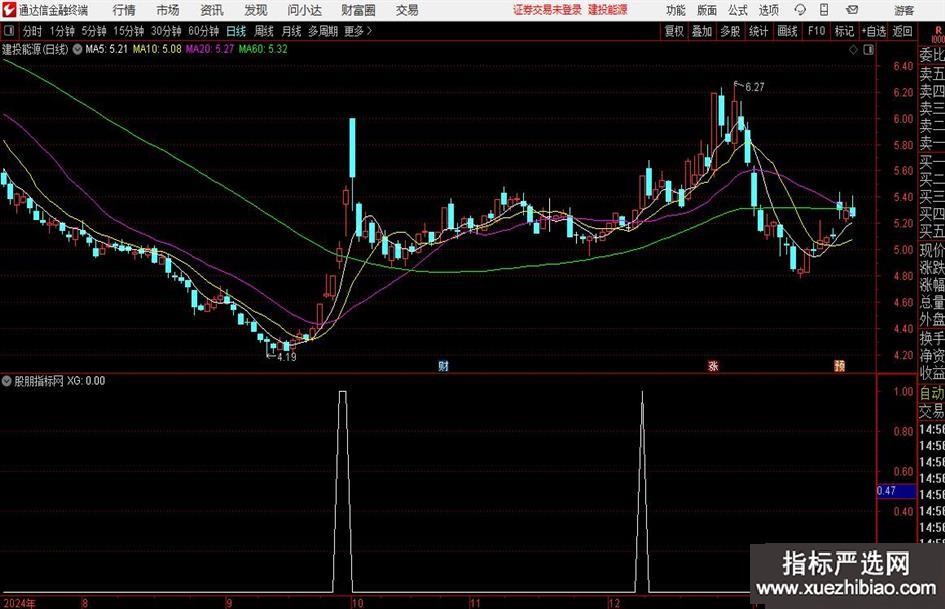Click the 自动 button in right panel
The width and height of the screenshot is (945, 609).
pyautogui.click(x=932, y=393)
